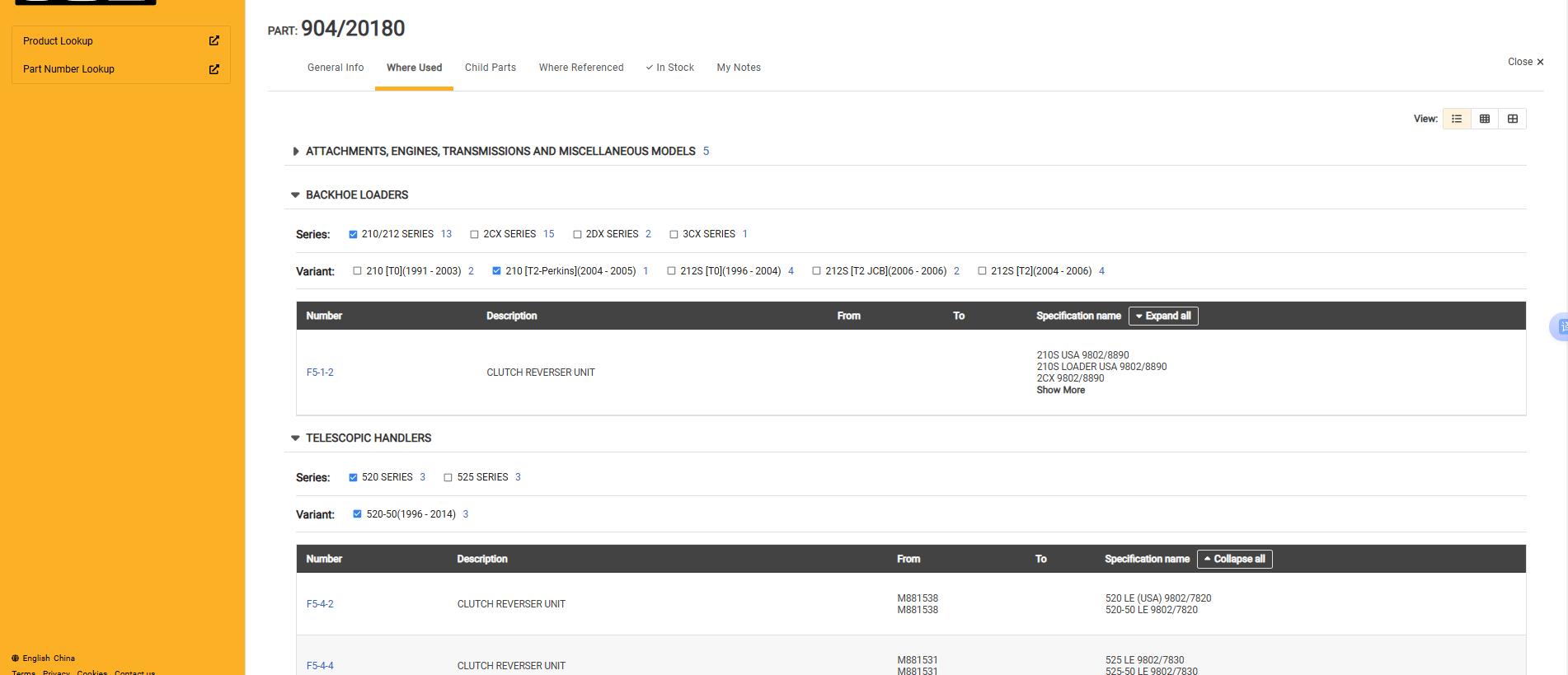Switch to compact grid view icon
The width and height of the screenshot is (1568, 675).
(x=1485, y=119)
